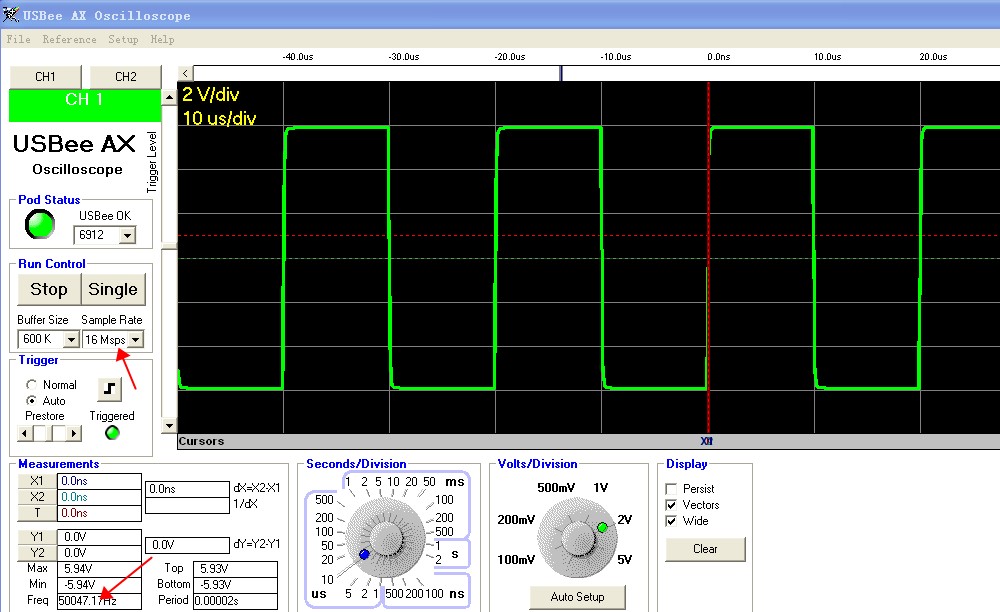Viewport: 1000px width, 612px height.
Task: Click the Triggered status LED
Action: coord(112,433)
